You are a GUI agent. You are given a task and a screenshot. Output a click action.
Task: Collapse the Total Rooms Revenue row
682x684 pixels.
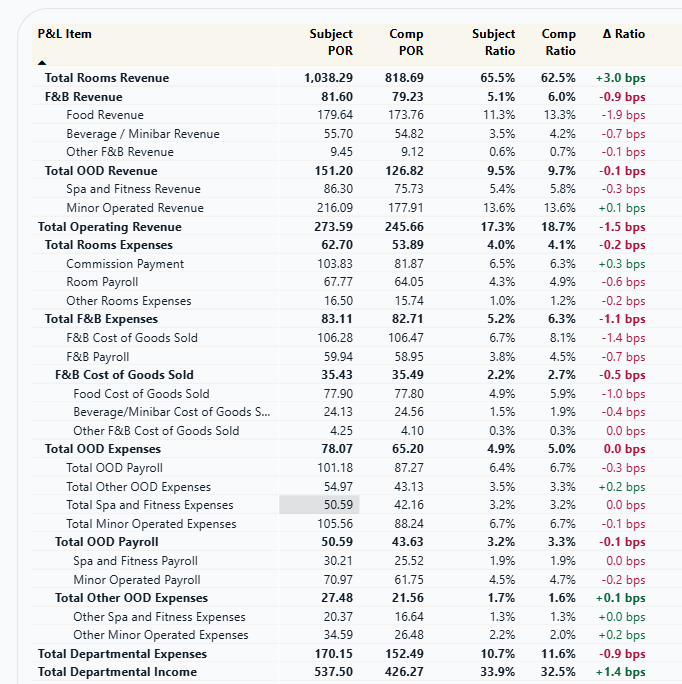click(107, 78)
